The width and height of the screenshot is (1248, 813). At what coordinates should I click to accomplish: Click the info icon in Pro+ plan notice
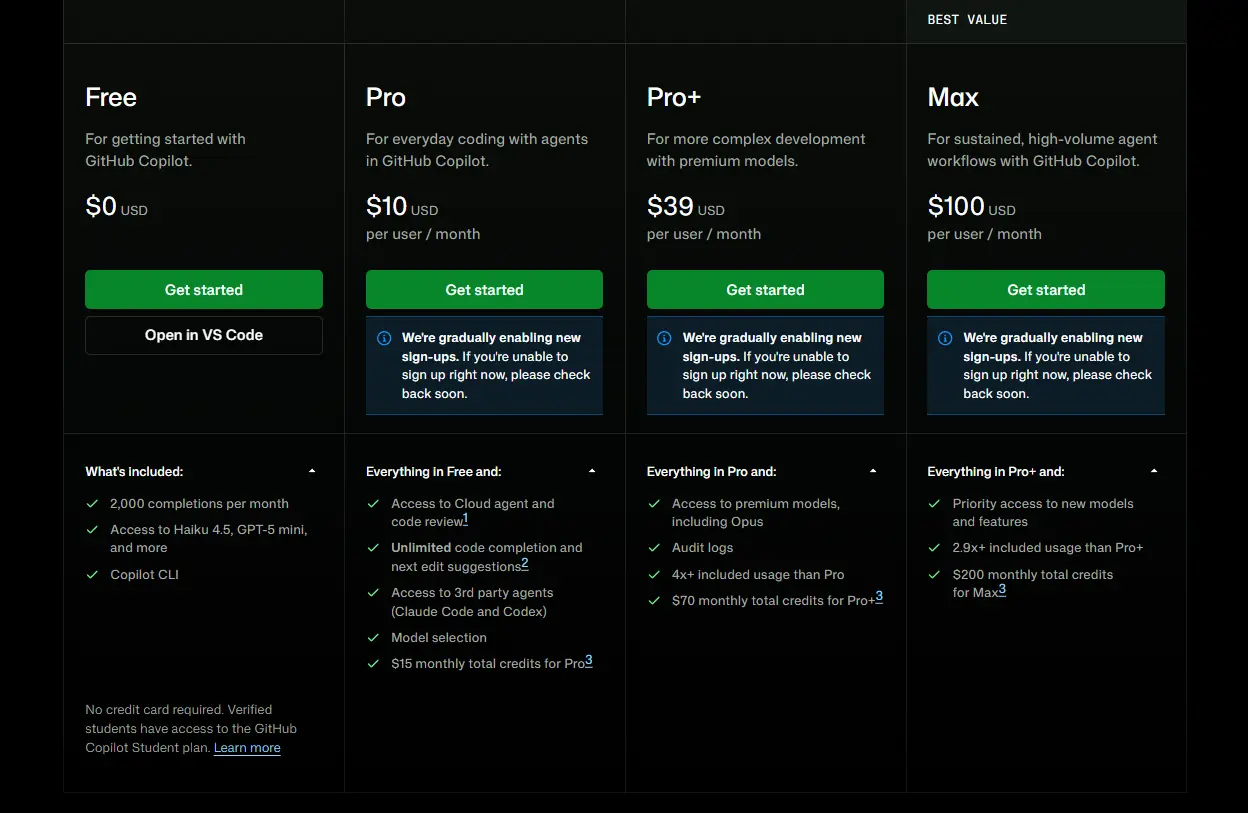[x=664, y=338]
